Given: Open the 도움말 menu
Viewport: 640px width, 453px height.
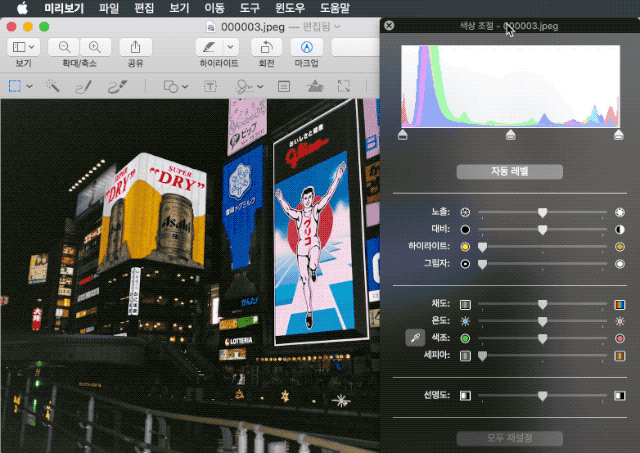Looking at the screenshot, I should click(x=335, y=8).
